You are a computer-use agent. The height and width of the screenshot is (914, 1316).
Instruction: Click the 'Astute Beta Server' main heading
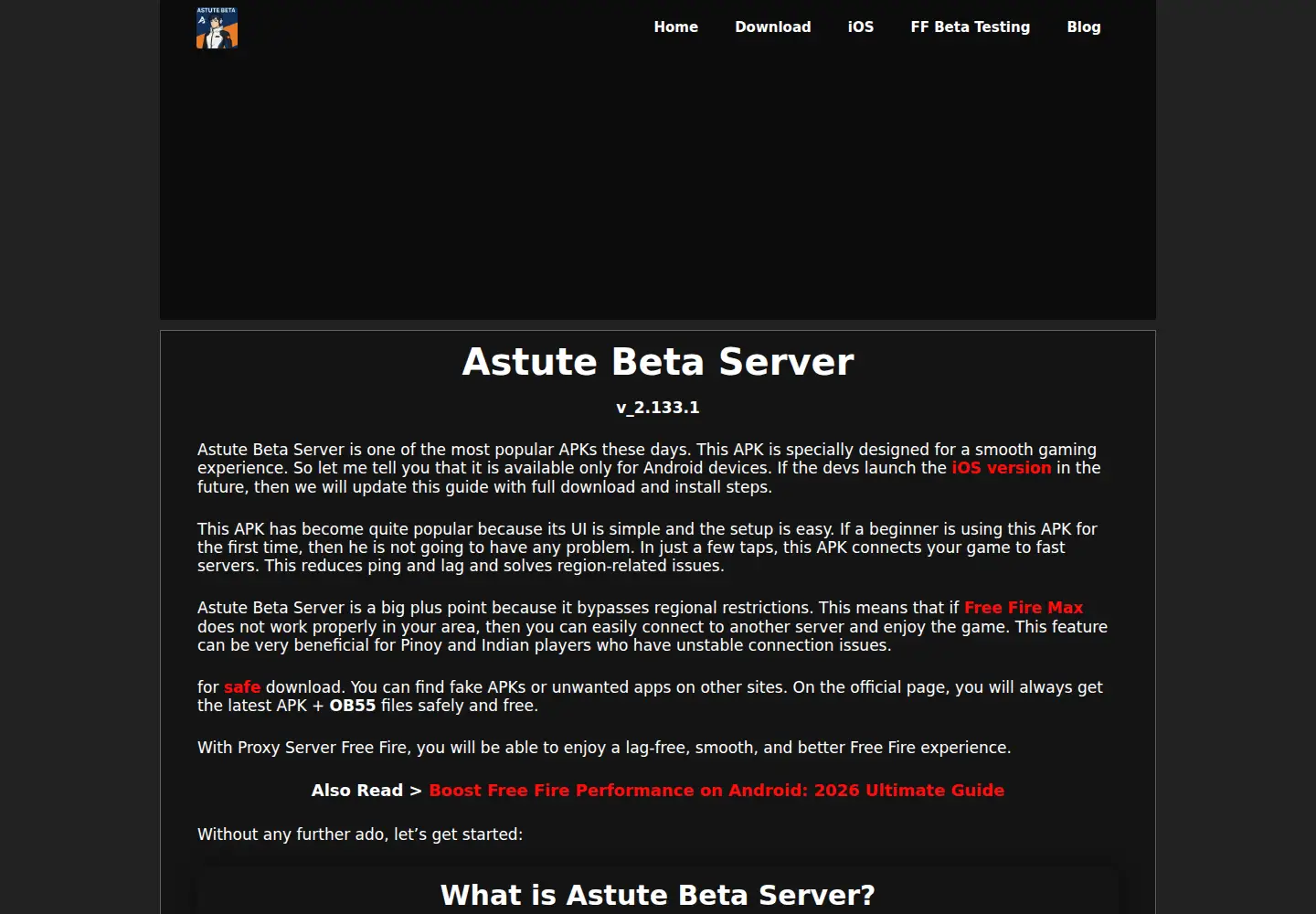[x=658, y=362]
